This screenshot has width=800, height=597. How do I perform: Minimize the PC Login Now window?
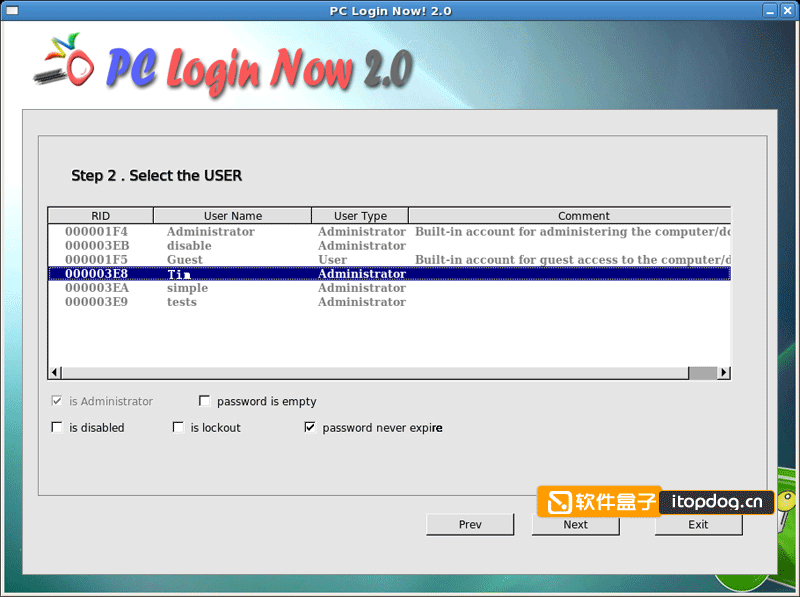[x=770, y=11]
